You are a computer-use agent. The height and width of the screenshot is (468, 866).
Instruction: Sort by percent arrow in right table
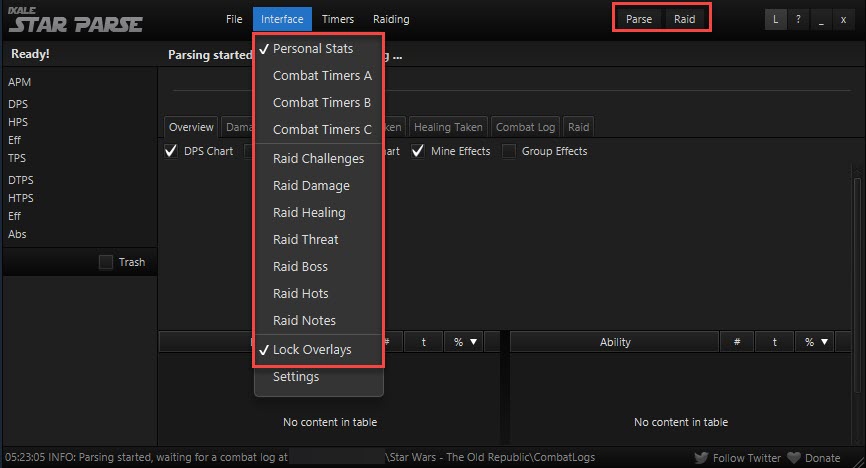[825, 342]
